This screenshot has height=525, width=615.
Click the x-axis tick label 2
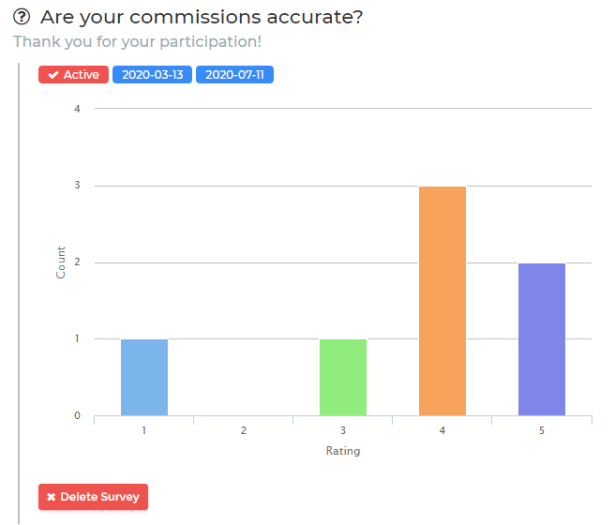[x=243, y=431]
